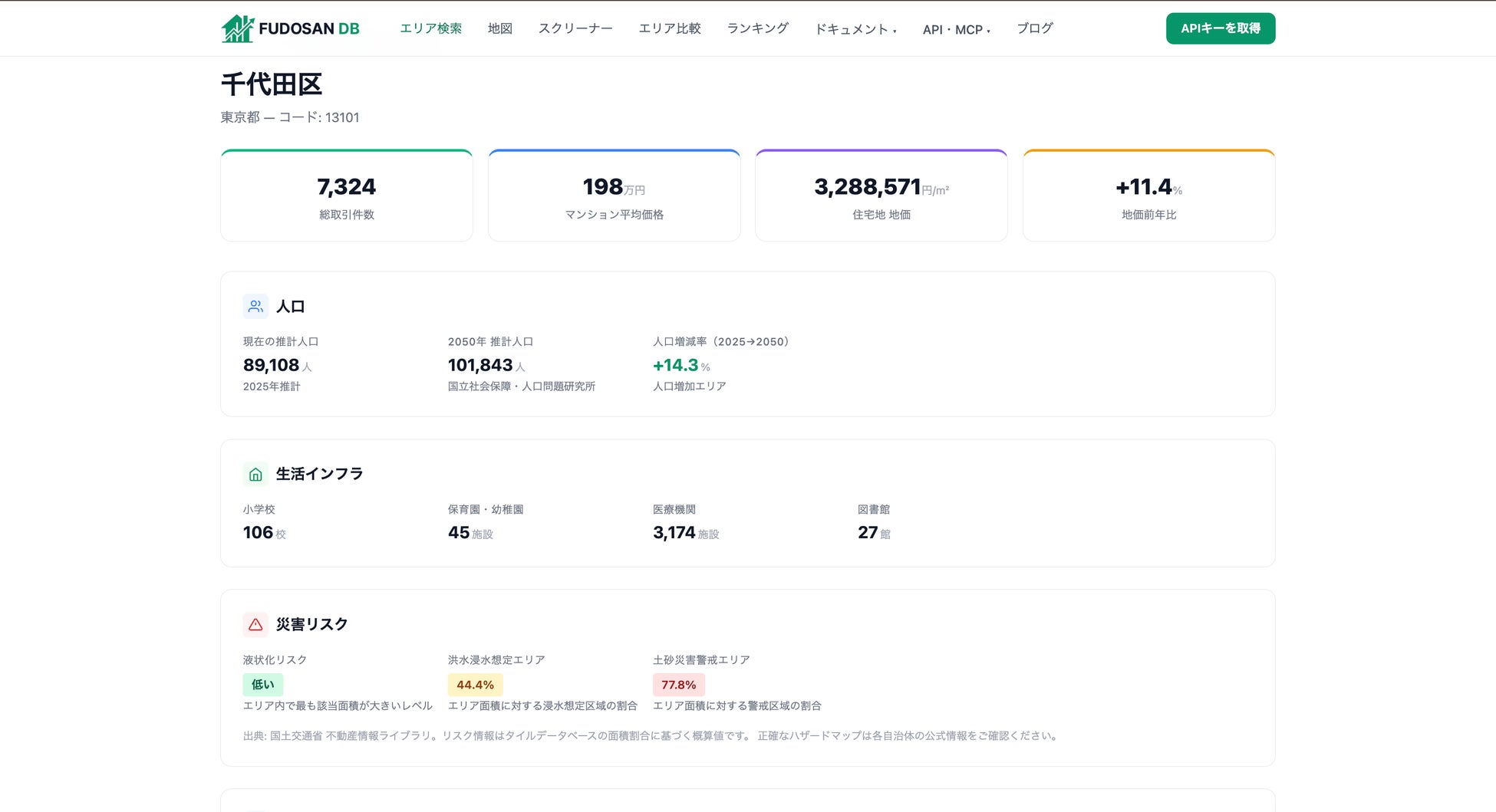Click the warning triangle icon beside 災害リスク
This screenshot has height=812, width=1496.
(x=255, y=624)
